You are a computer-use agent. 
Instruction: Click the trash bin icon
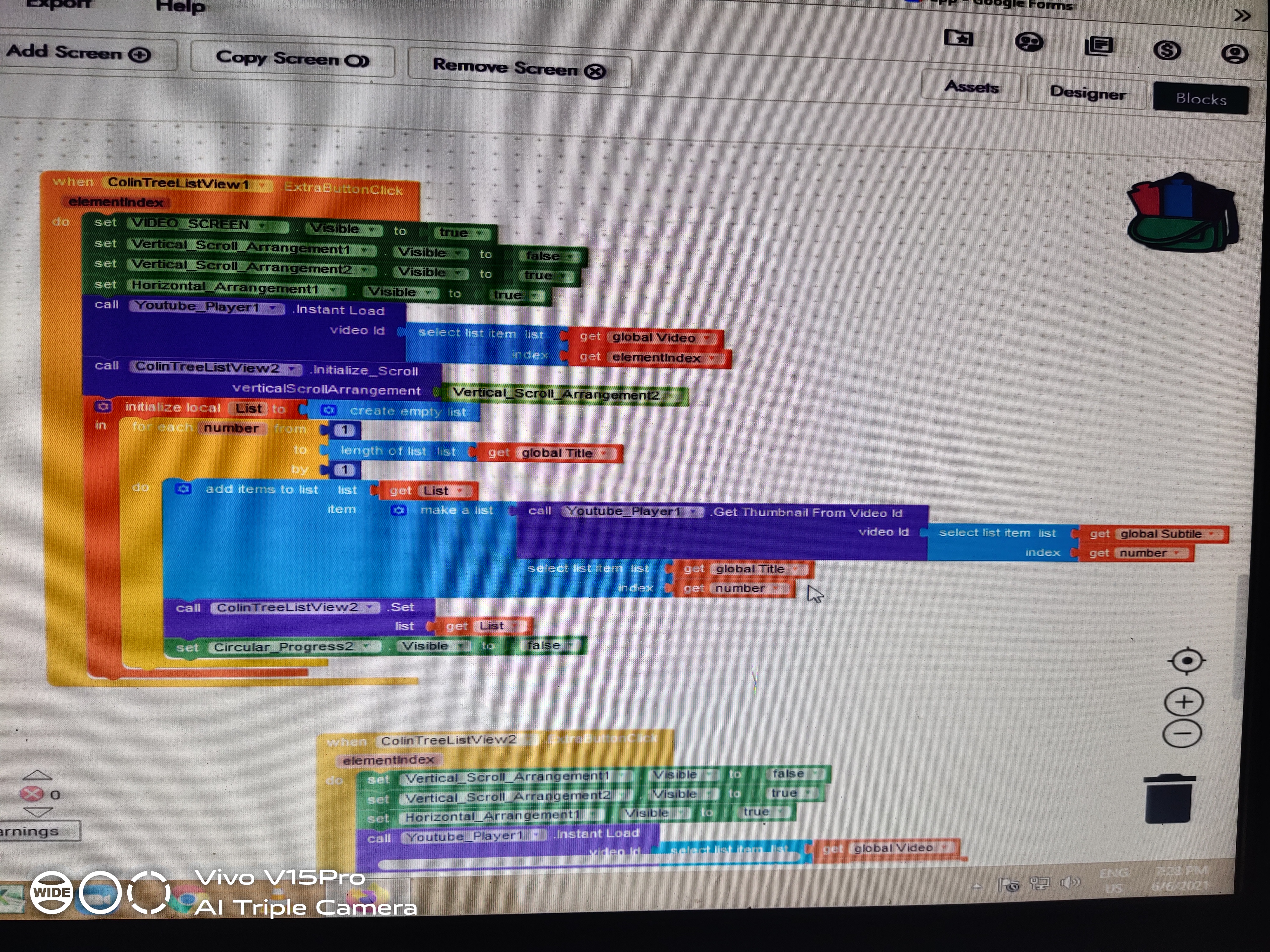coord(1169,798)
